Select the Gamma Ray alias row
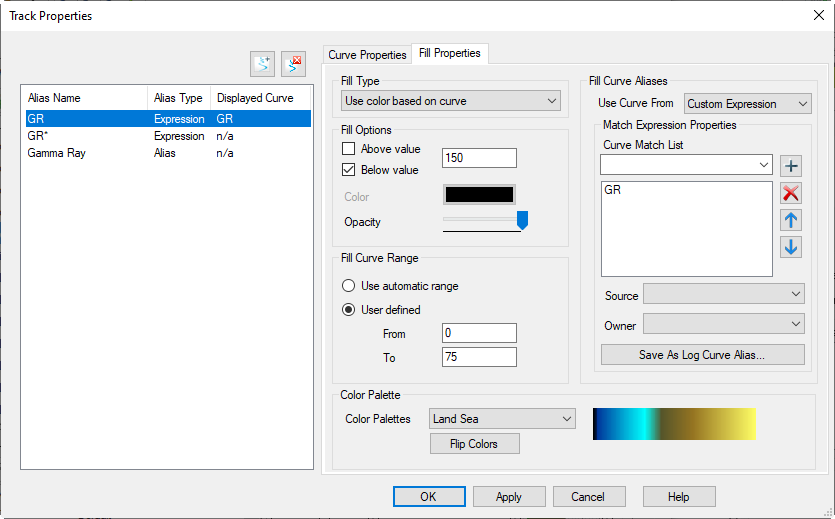The height and width of the screenshot is (519, 835). tap(60, 153)
